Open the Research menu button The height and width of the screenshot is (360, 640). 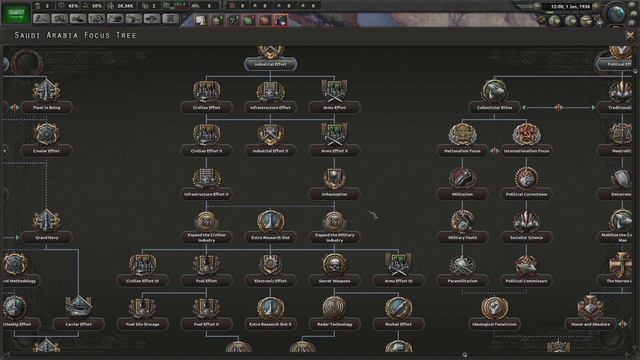(60, 18)
